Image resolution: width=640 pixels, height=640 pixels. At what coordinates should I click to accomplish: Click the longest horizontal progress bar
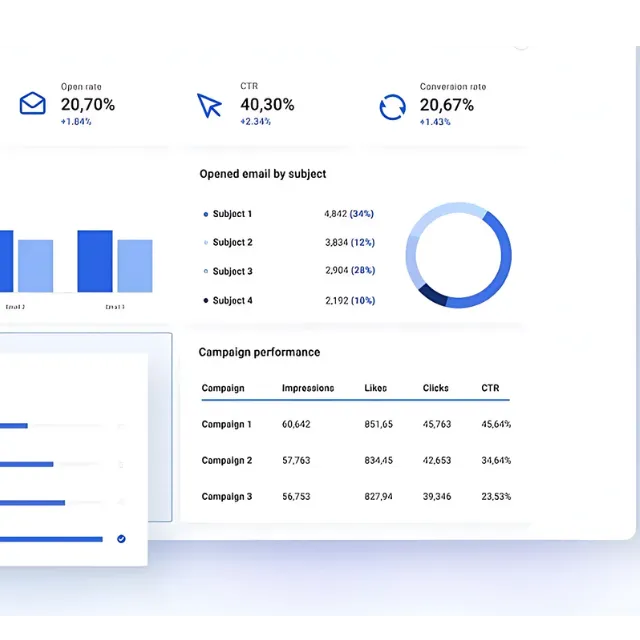[x=51, y=539]
